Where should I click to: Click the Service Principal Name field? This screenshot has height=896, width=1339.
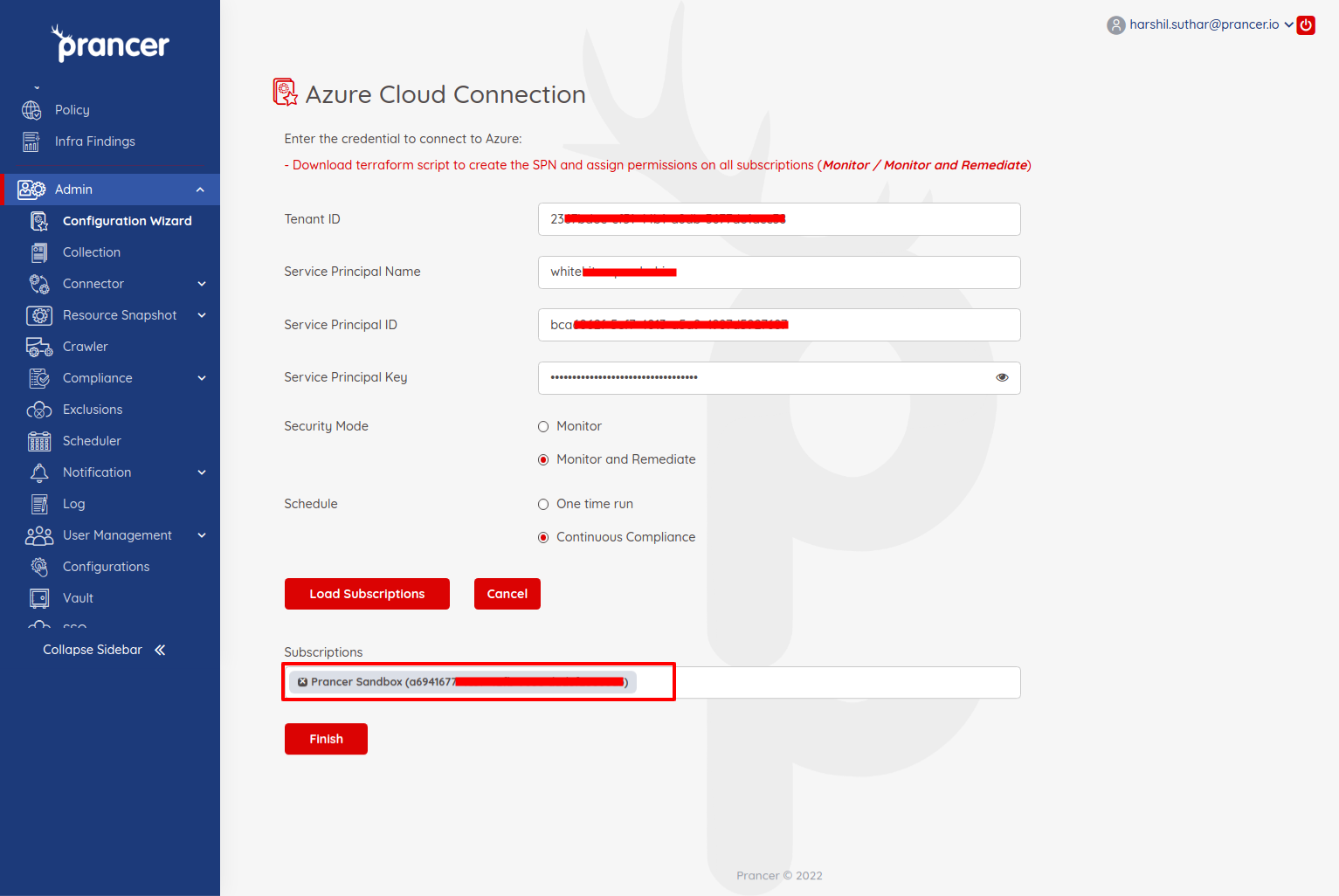[779, 272]
